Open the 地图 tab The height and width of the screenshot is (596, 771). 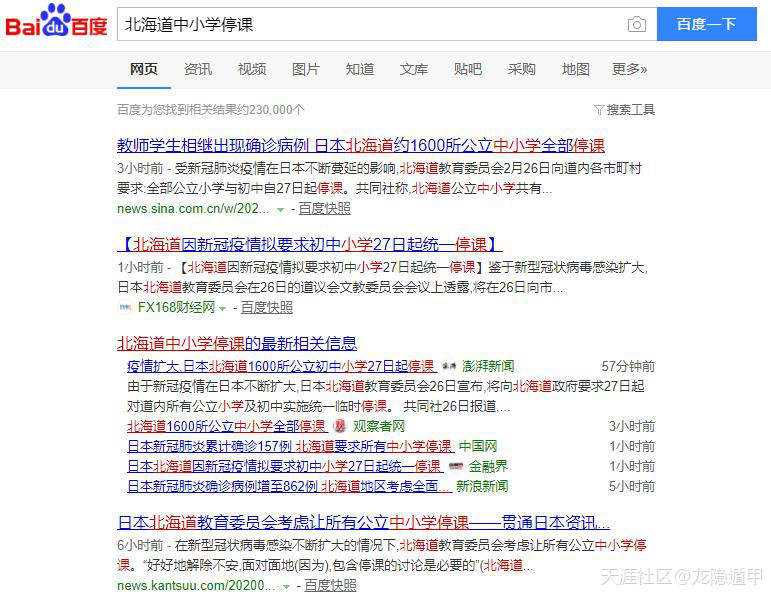tap(576, 69)
